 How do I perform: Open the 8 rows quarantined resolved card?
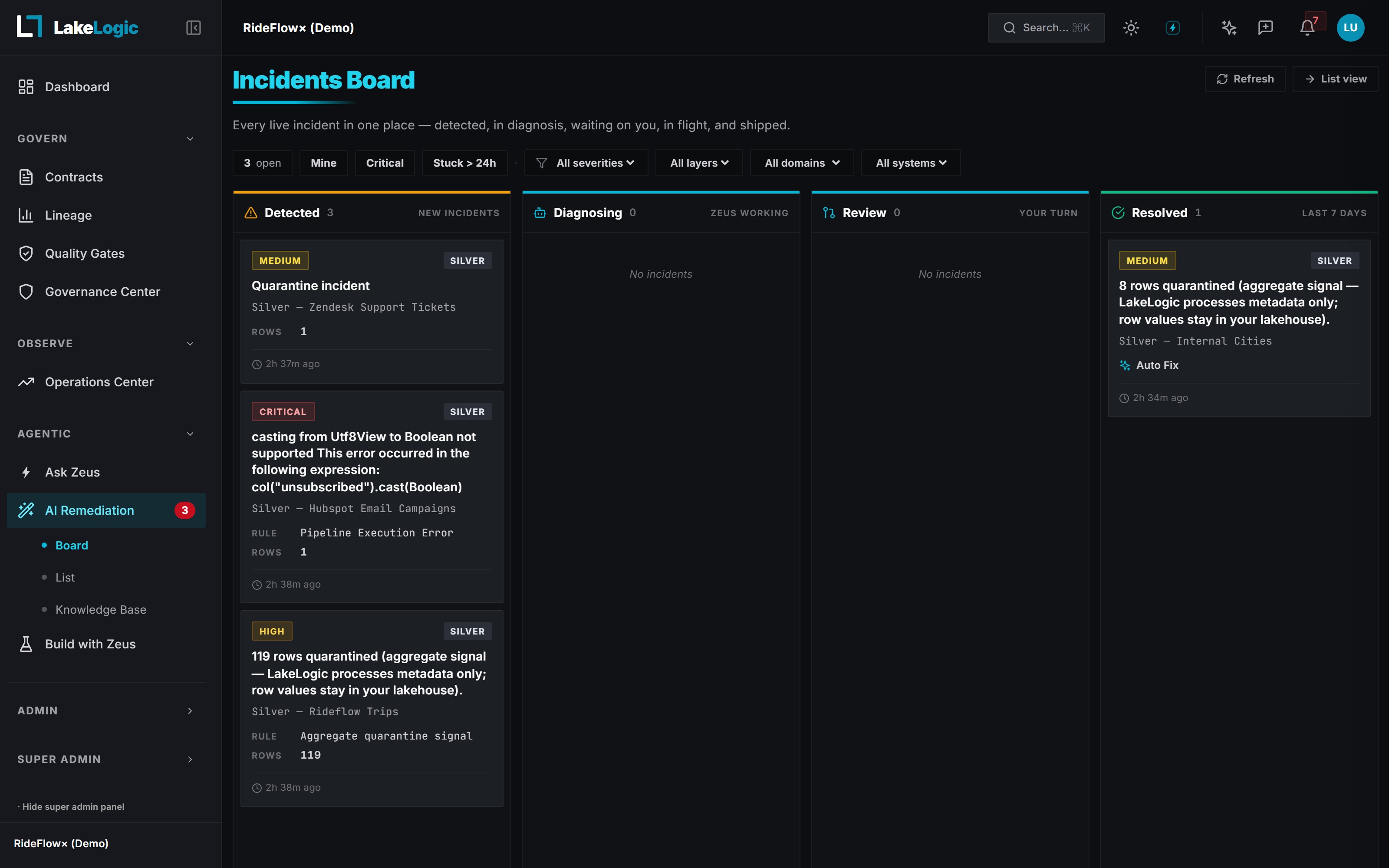[1239, 328]
